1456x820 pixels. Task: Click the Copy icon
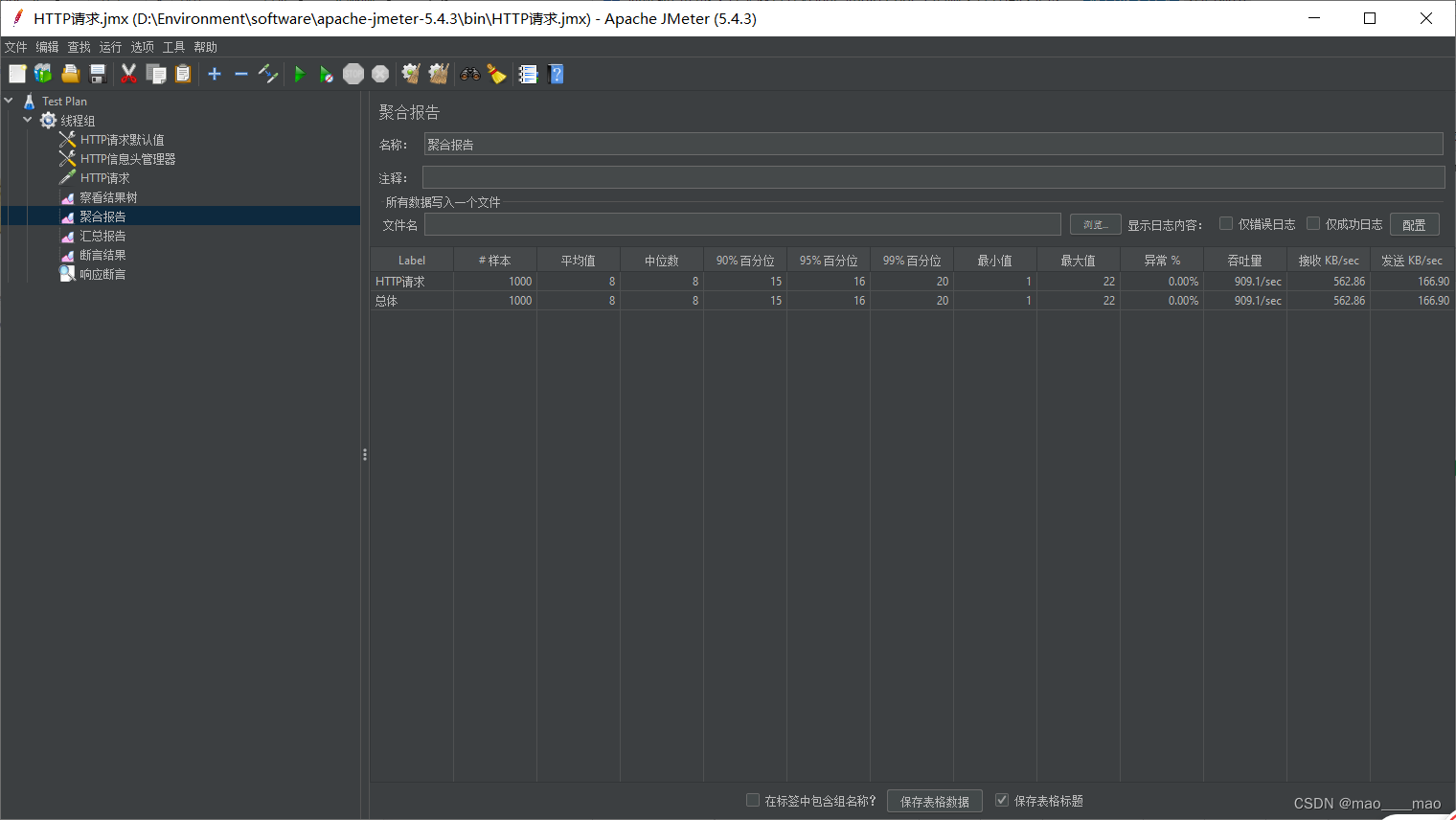[156, 74]
